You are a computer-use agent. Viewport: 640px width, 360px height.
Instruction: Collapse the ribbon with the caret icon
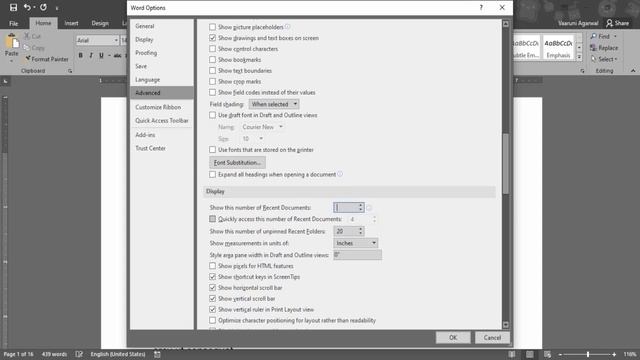click(633, 71)
